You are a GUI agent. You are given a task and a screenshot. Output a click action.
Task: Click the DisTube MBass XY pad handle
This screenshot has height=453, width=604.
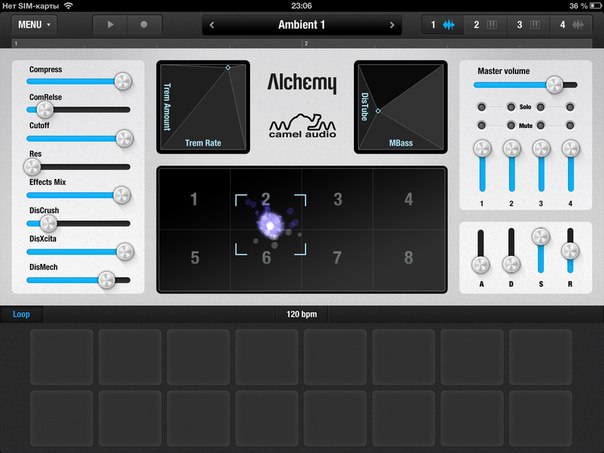pos(378,111)
